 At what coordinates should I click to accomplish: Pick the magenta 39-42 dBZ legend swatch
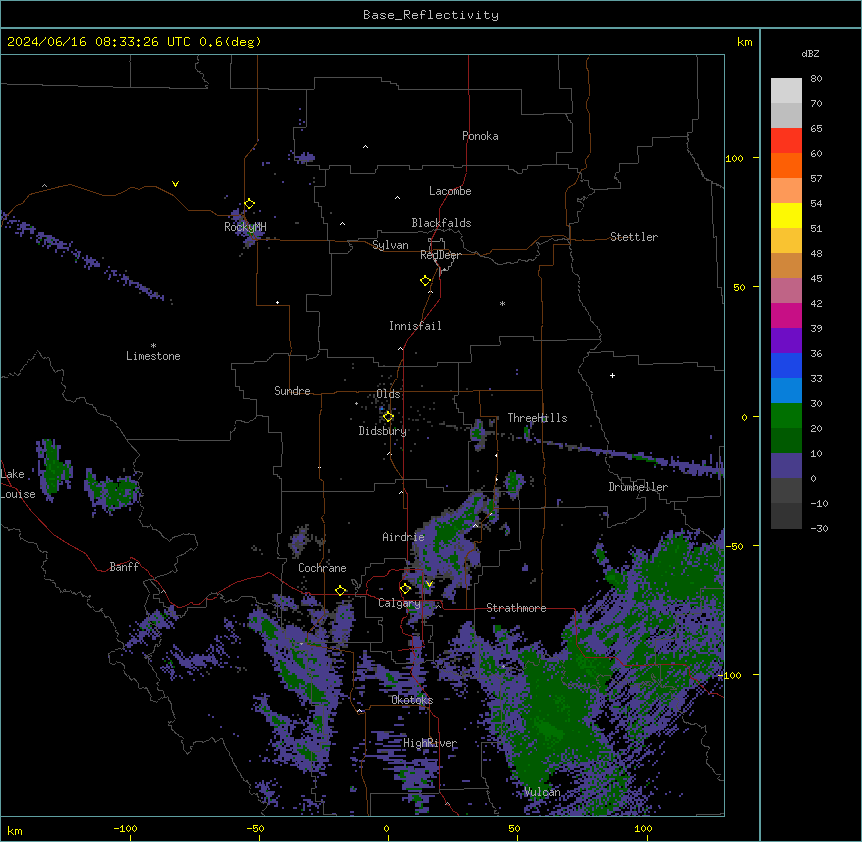pos(786,315)
